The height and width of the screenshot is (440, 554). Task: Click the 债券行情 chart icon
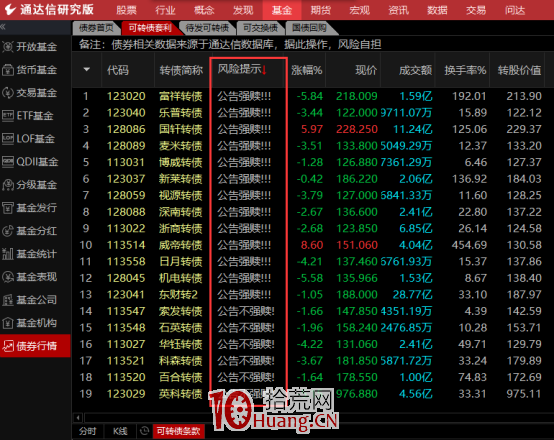[x=7, y=346]
